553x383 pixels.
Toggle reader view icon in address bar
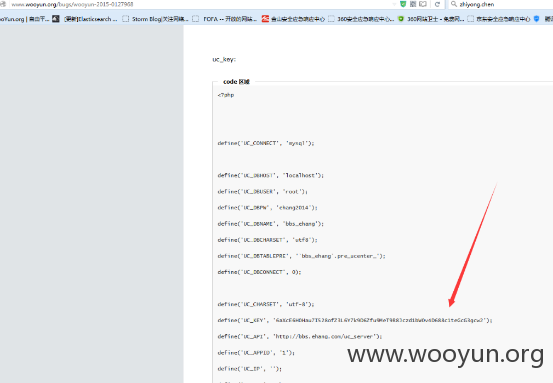coord(423,4)
